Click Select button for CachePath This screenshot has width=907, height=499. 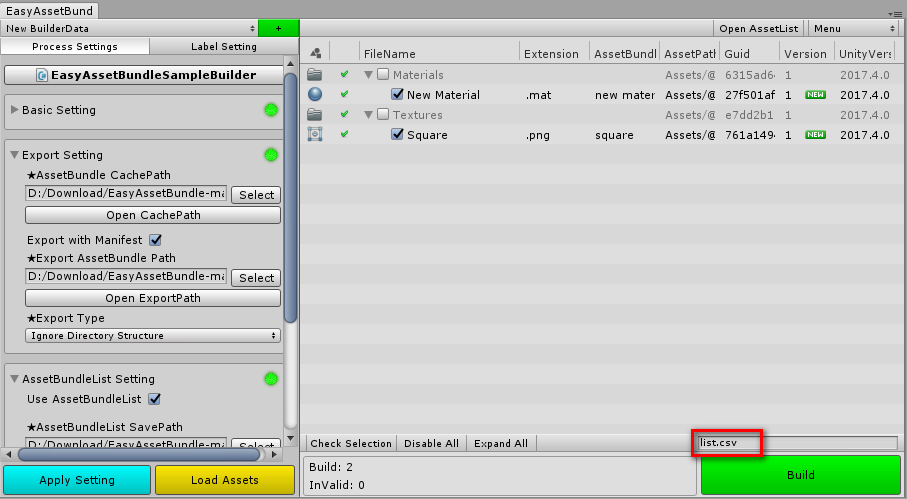[x=256, y=195]
